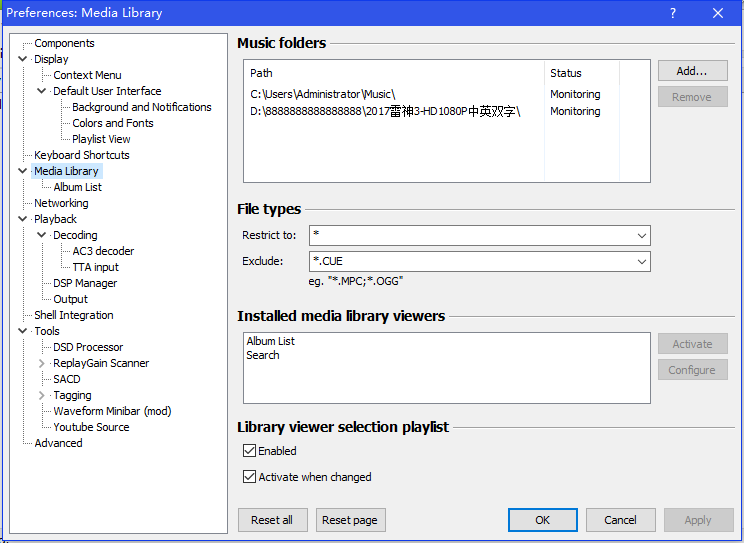
Task: Open the Restrict to dropdown
Action: [641, 236]
